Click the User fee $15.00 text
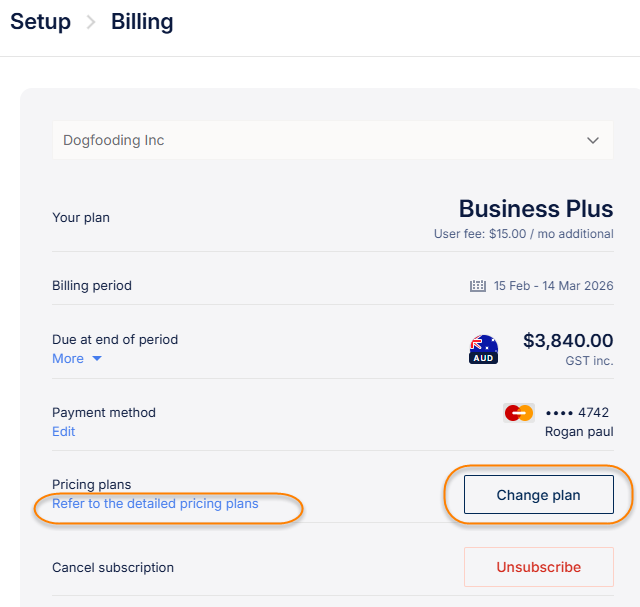 [523, 234]
